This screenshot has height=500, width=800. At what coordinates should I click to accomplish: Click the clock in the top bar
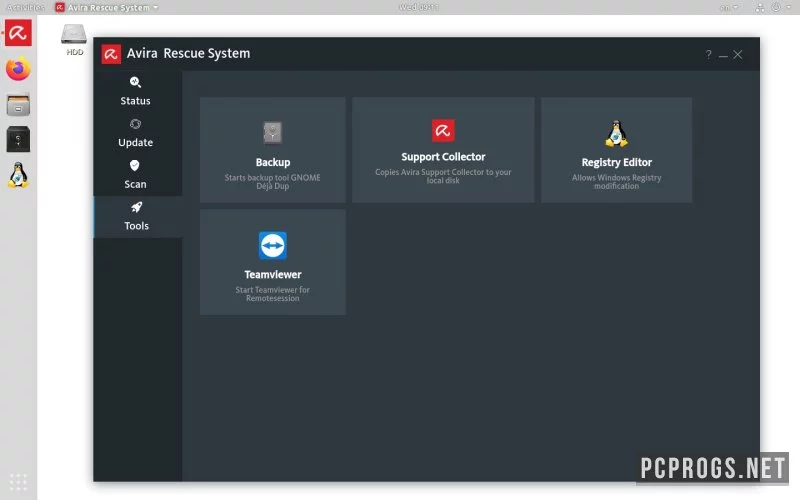click(x=418, y=7)
